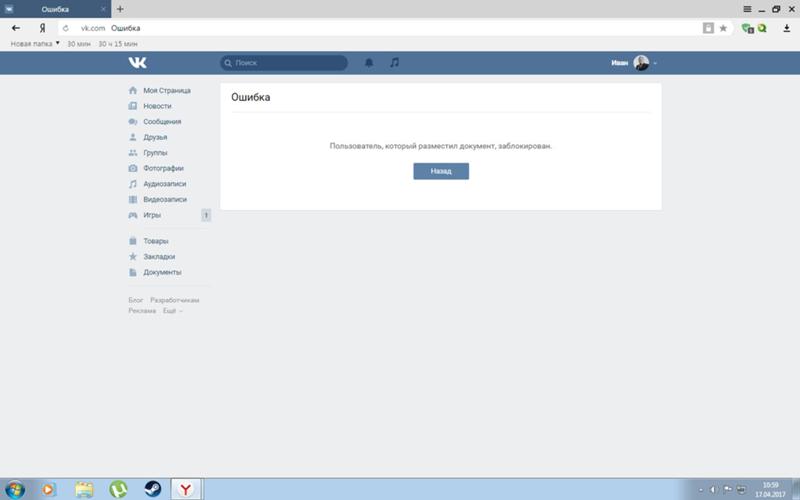This screenshot has height=500, width=800.
Task: Expand the Иван profile dropdown menu
Action: pos(634,63)
